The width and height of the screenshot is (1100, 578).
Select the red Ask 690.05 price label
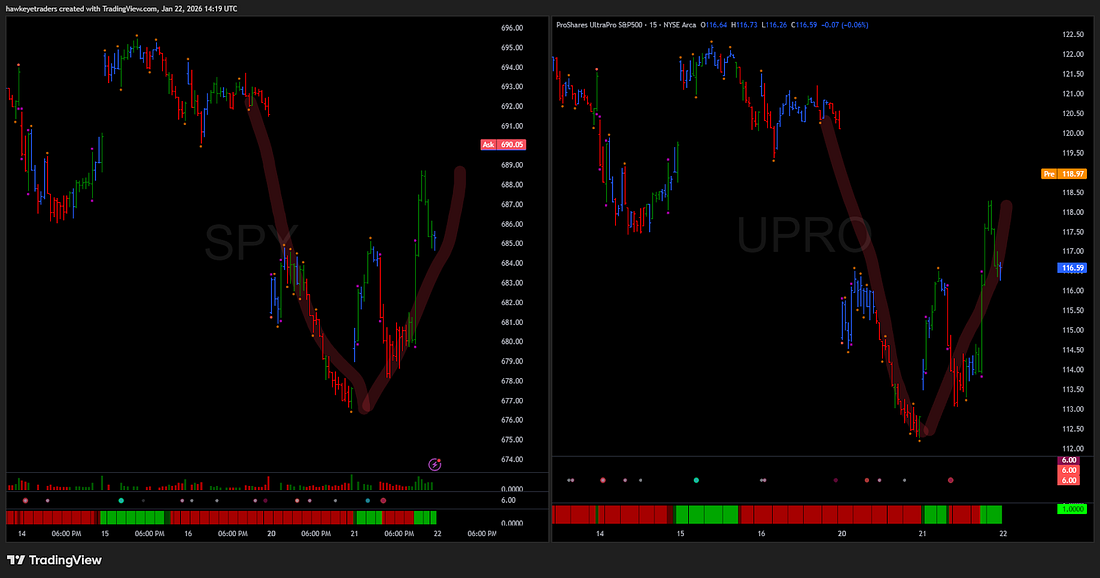[502, 144]
